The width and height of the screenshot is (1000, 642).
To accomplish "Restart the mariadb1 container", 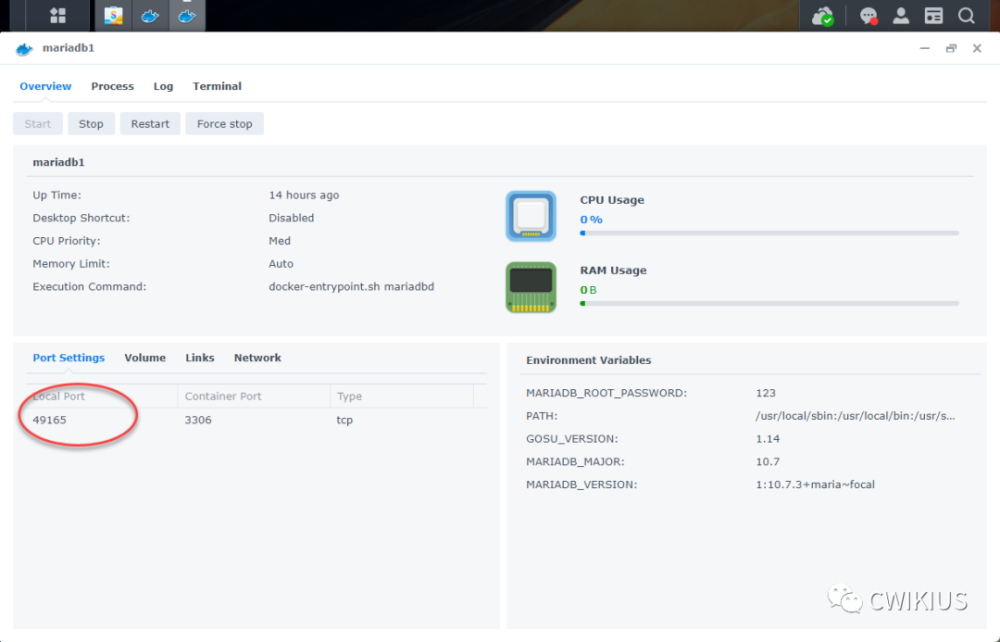I will [x=150, y=124].
